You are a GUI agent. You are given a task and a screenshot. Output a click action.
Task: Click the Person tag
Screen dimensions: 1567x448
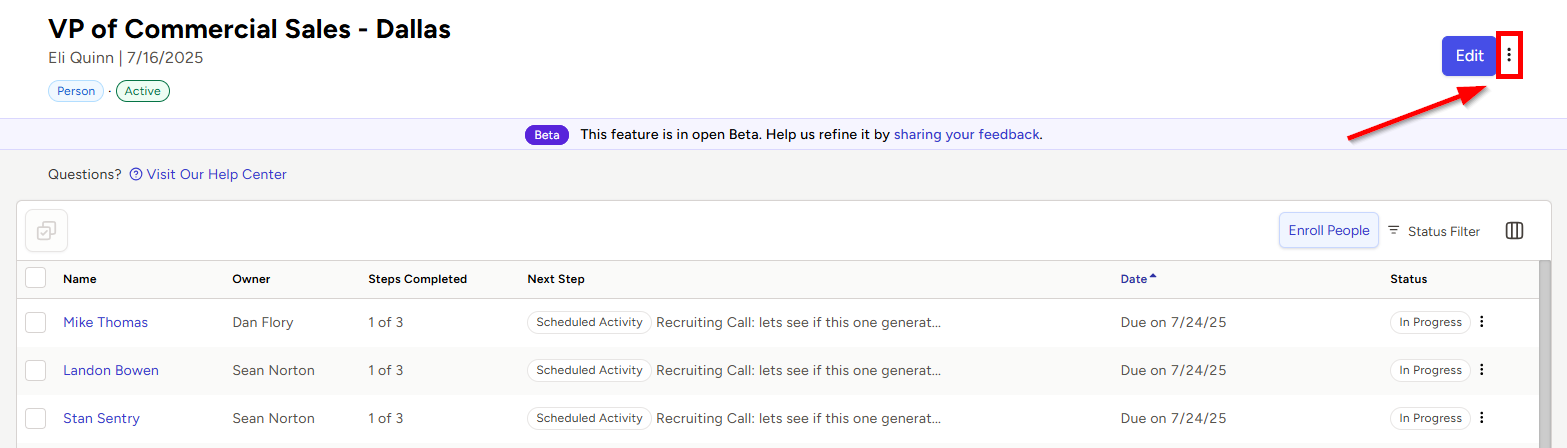76,91
